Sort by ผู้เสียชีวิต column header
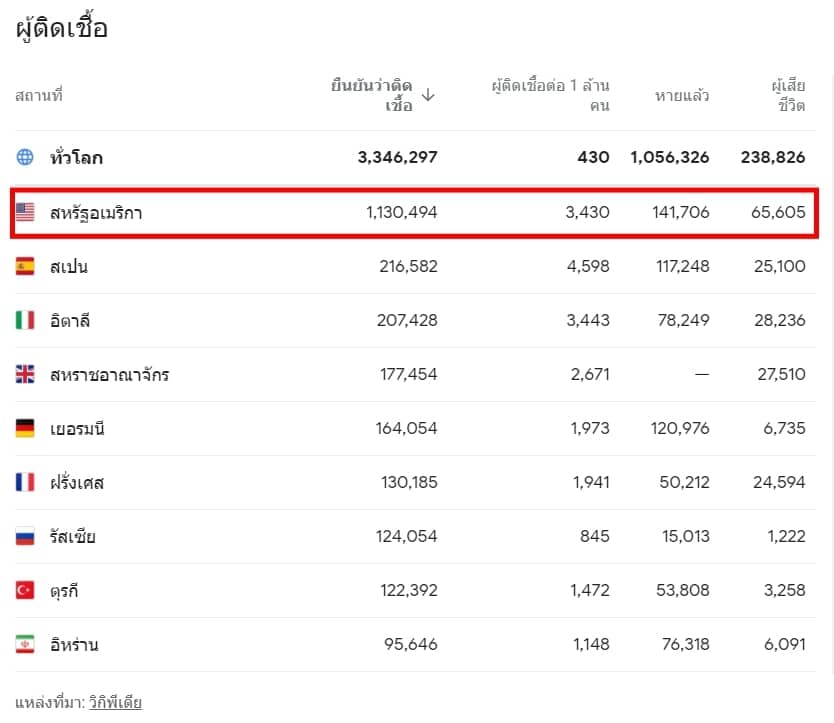Screen dimensions: 834x723 coord(788,95)
